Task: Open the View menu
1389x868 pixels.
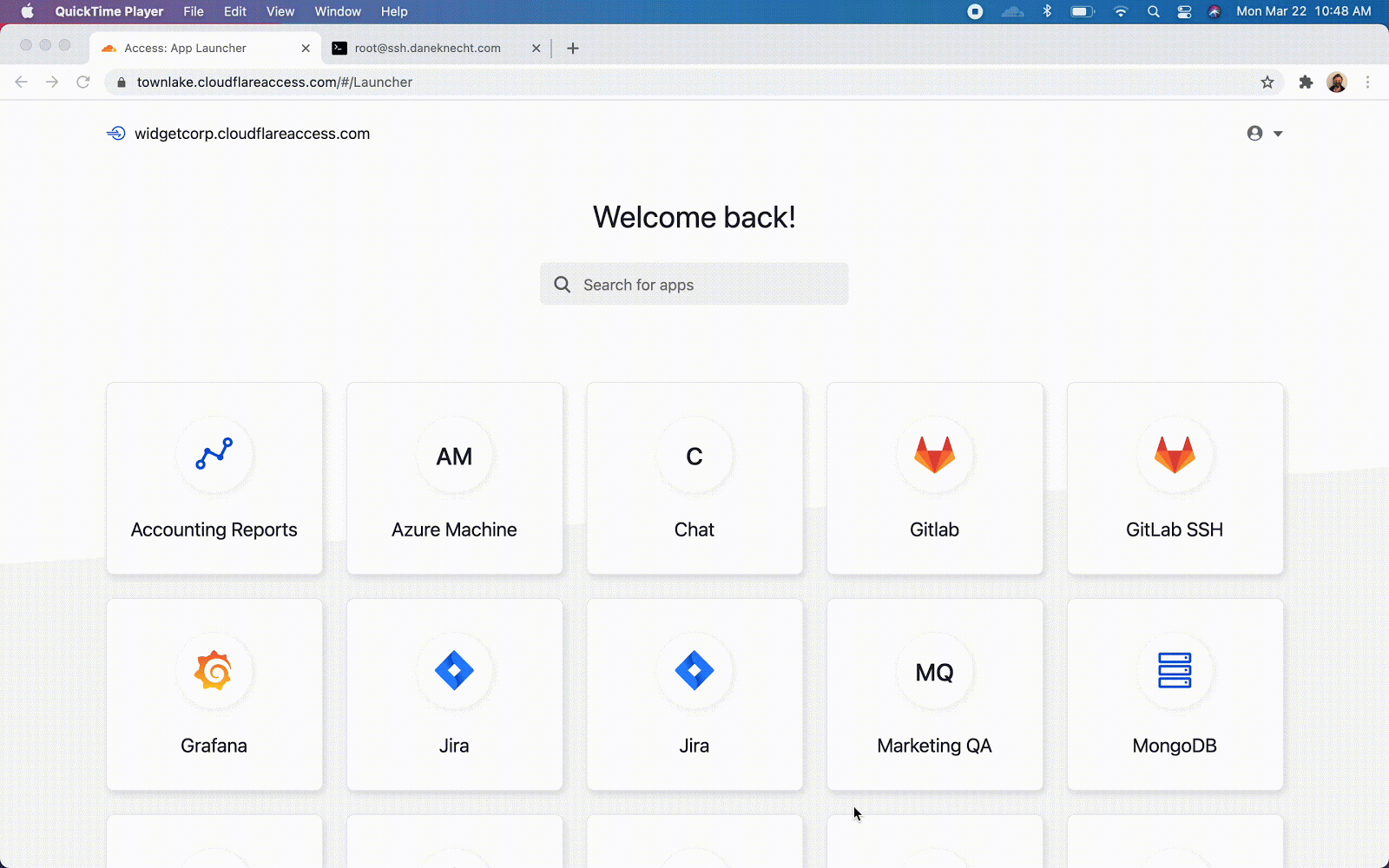Action: [x=280, y=11]
